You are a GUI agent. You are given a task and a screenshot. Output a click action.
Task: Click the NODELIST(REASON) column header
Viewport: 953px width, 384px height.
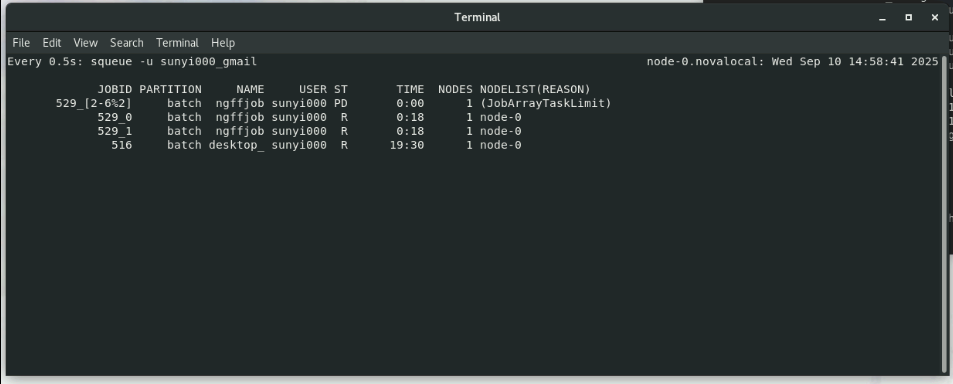click(535, 89)
